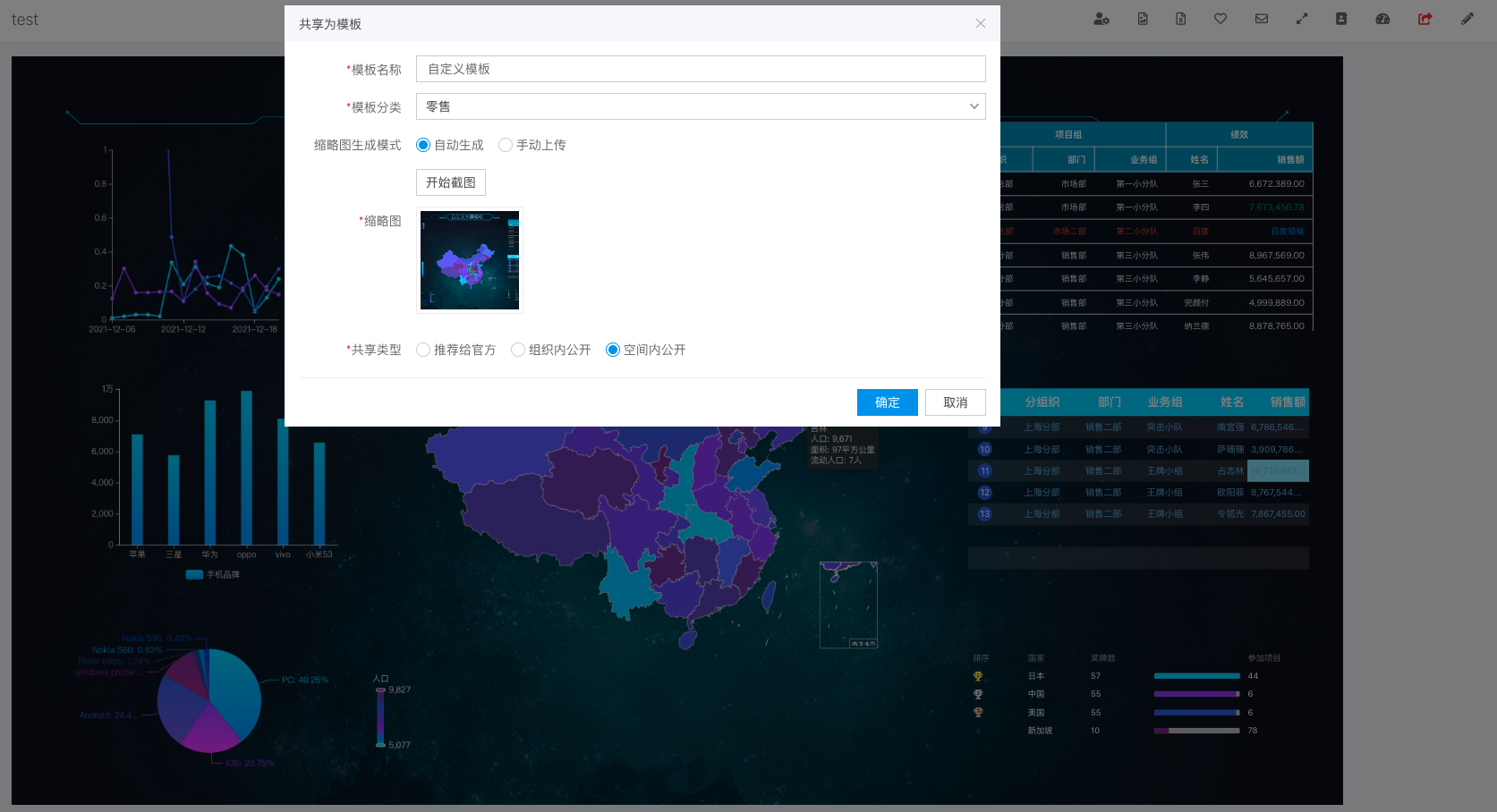1497x812 pixels.
Task: Click the gold trophy icon for 日本
Action: point(978,676)
